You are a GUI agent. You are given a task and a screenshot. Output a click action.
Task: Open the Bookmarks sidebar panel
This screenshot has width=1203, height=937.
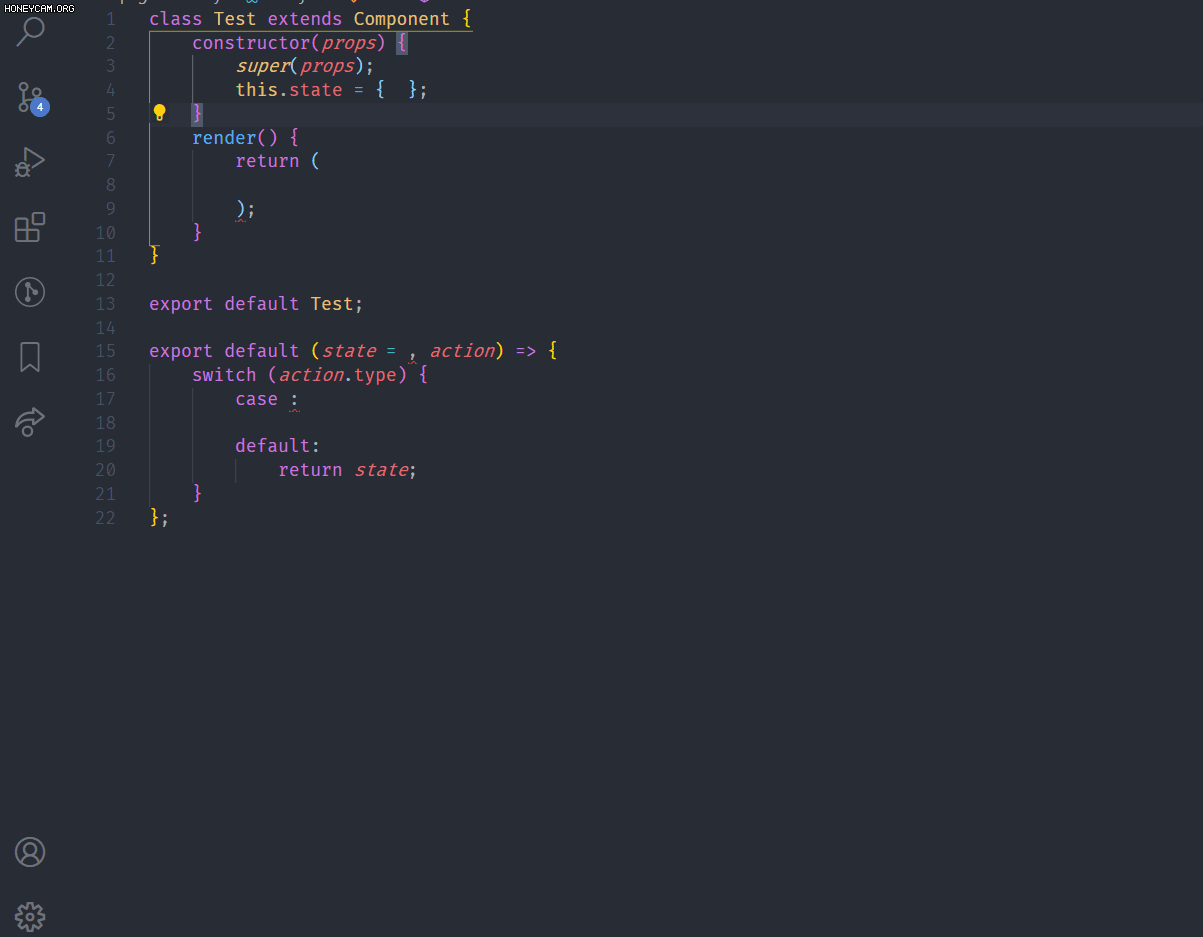30,357
